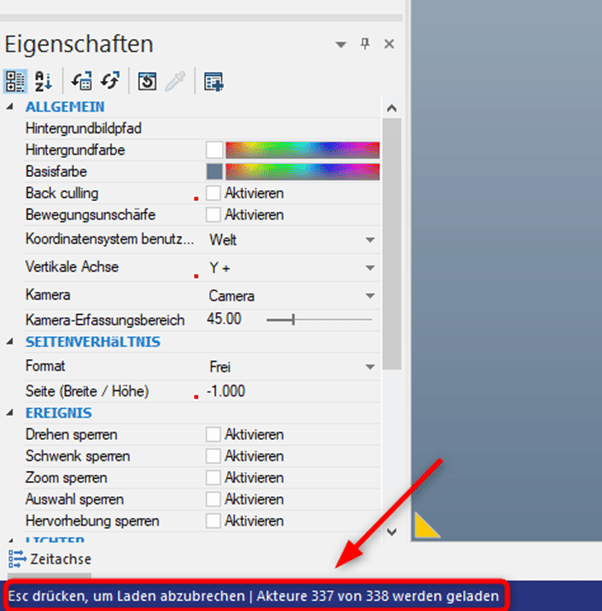
Task: Pin the Eigenschaften panel
Action: point(365,44)
